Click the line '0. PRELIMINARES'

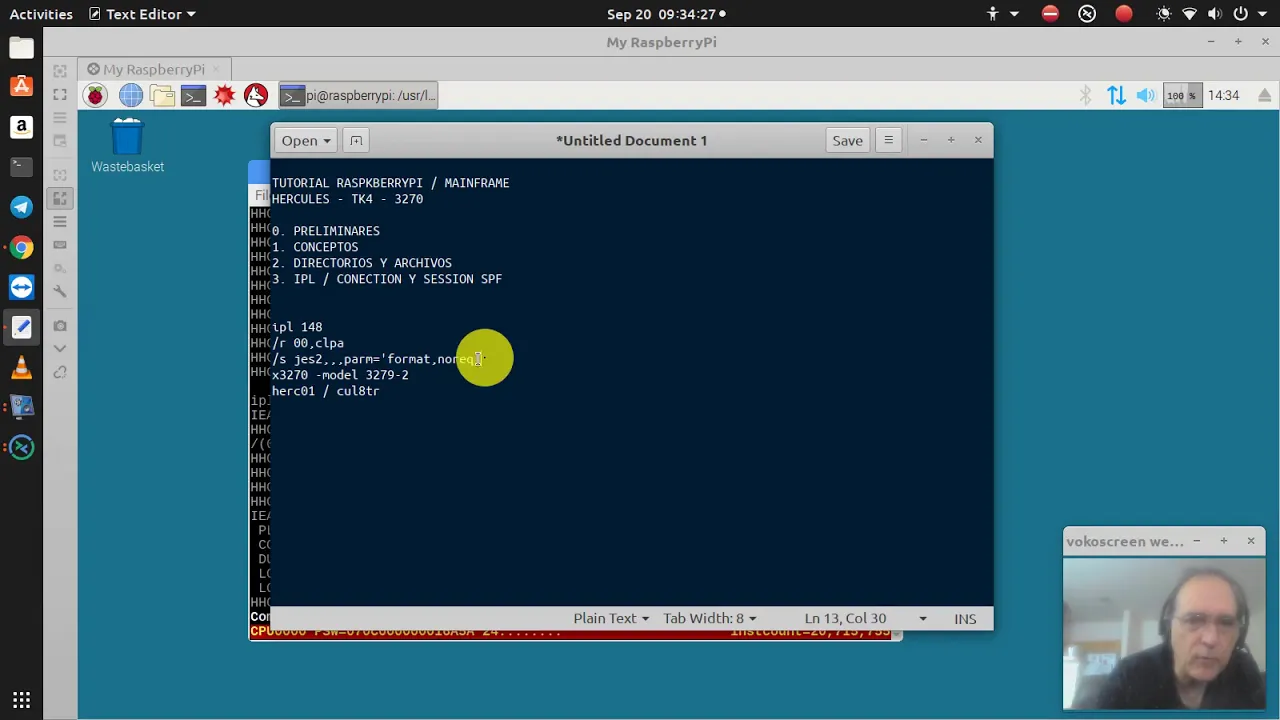(326, 231)
